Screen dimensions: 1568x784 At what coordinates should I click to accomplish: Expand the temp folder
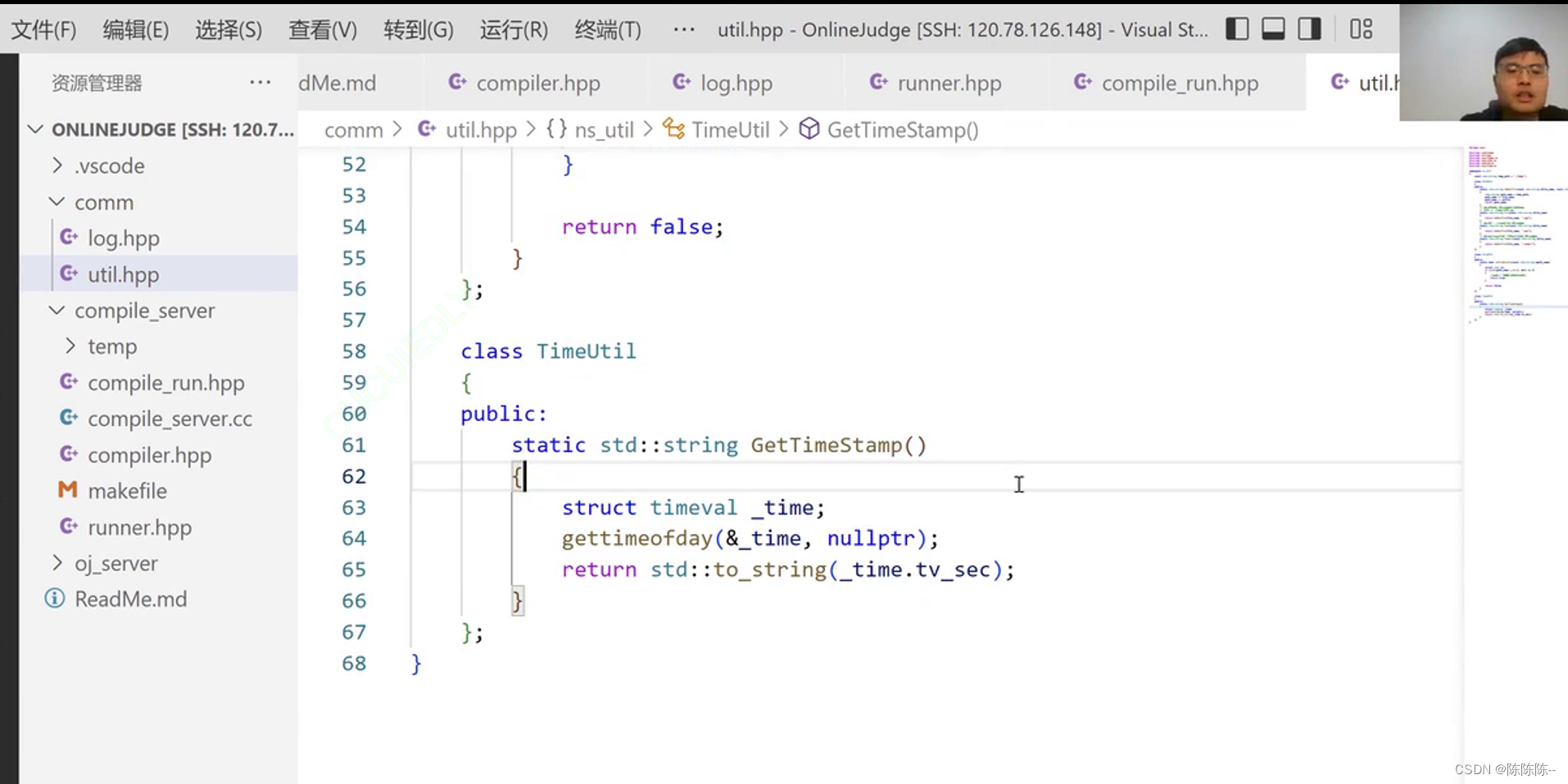coord(70,346)
